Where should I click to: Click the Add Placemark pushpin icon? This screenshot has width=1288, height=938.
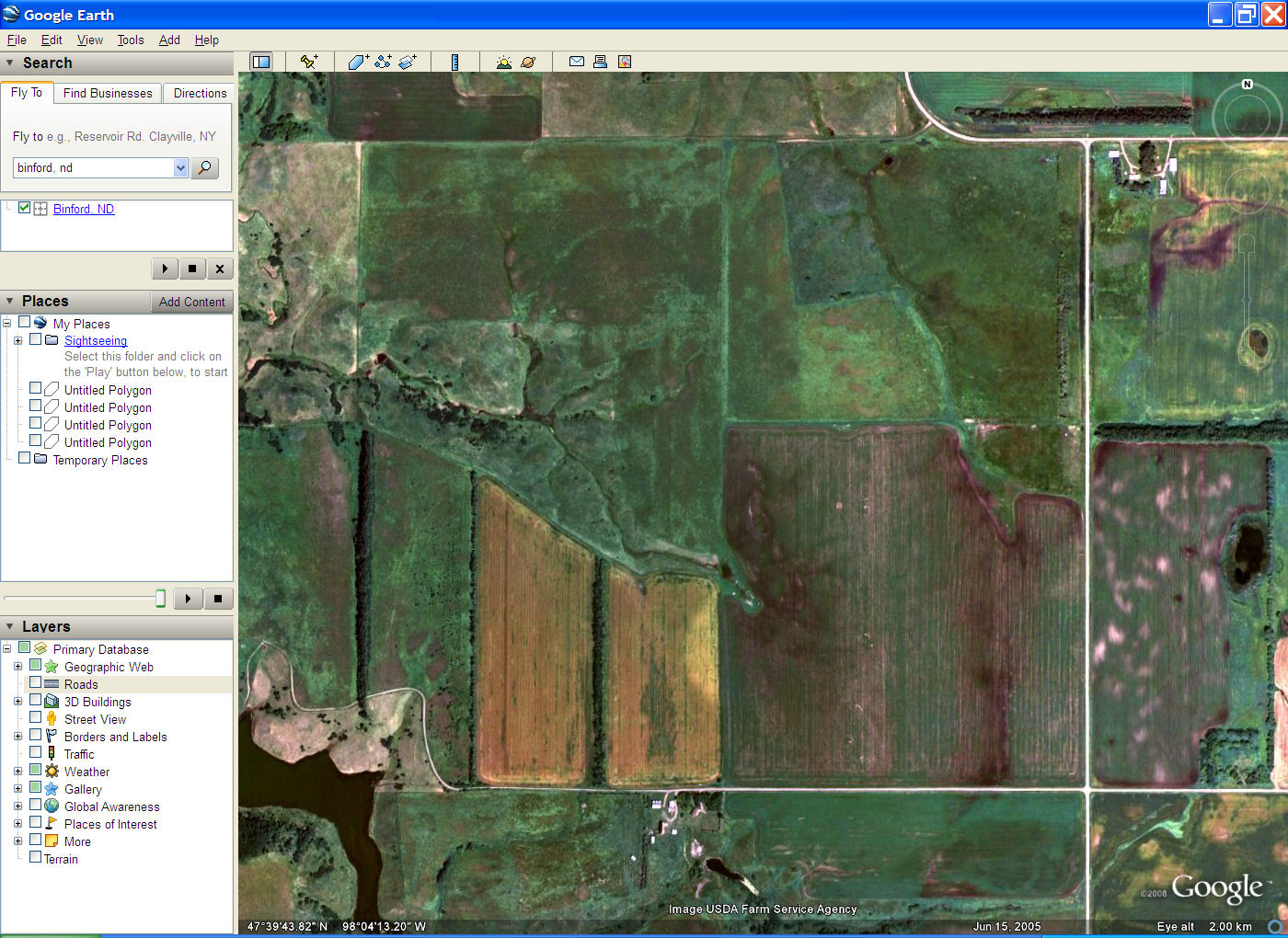pos(309,62)
